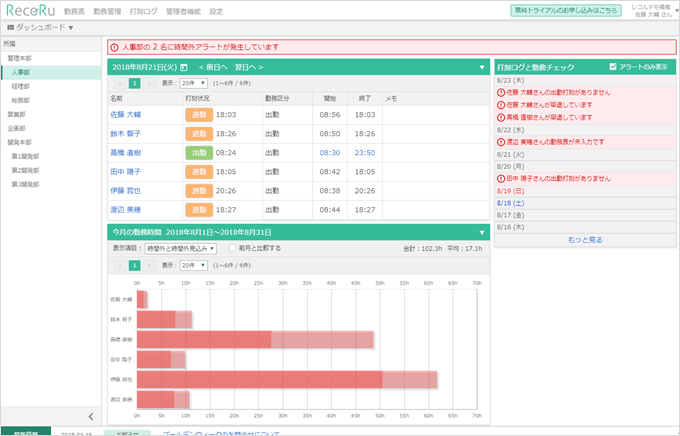Open 勤務表 menu
Image resolution: width=680 pixels, height=436 pixels.
(73, 10)
